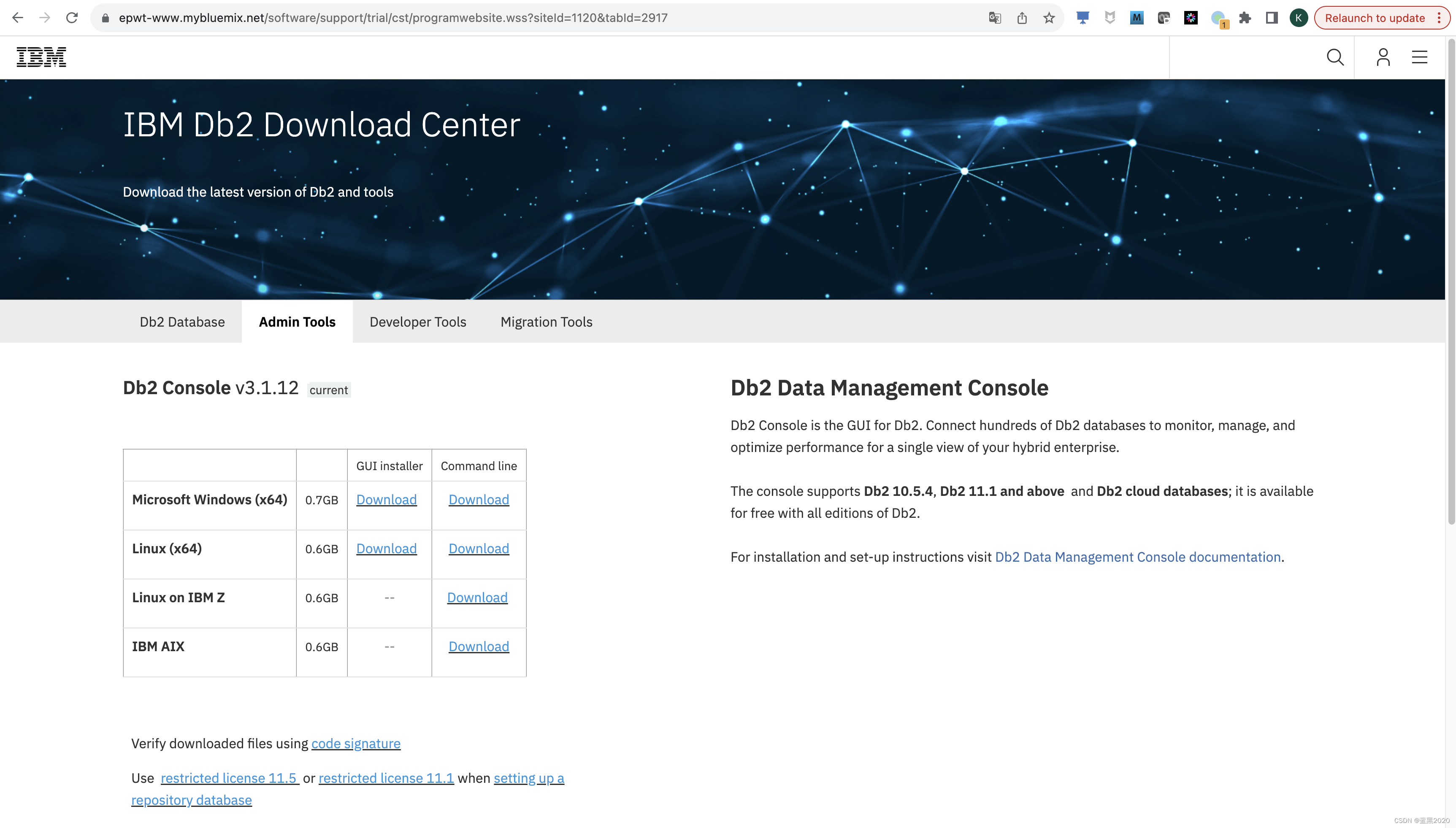Download Linux x64 GUI installer
Image resolution: width=1456 pixels, height=828 pixels.
point(387,548)
